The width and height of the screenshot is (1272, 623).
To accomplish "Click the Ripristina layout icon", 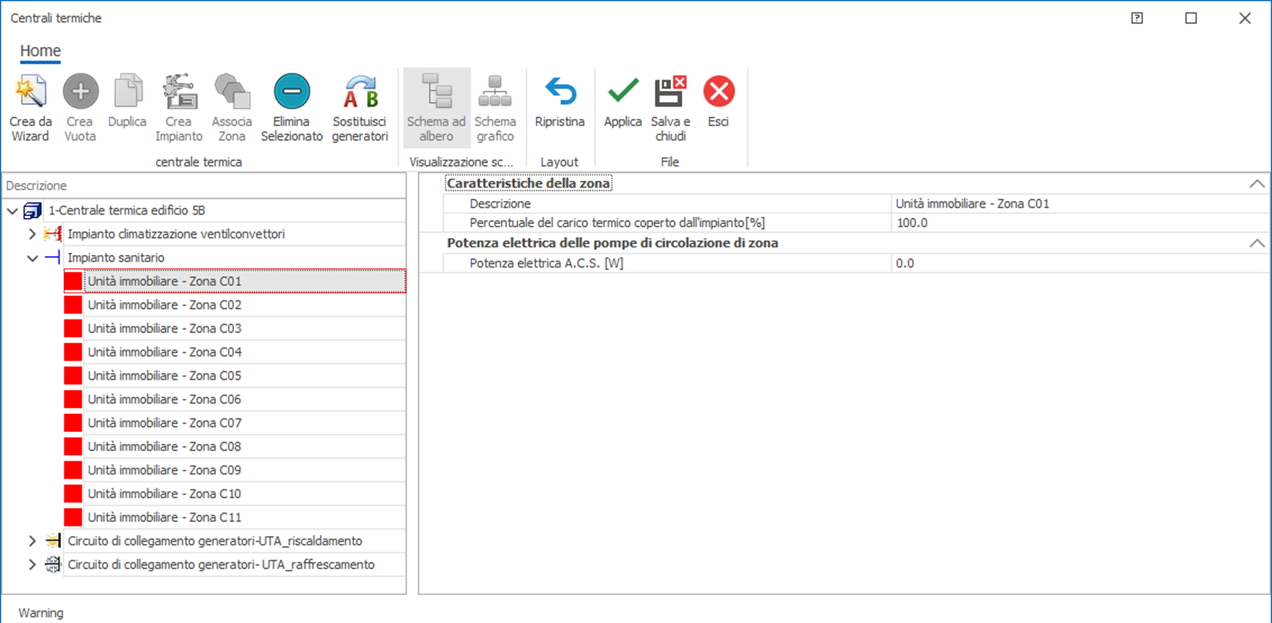I will (x=560, y=93).
